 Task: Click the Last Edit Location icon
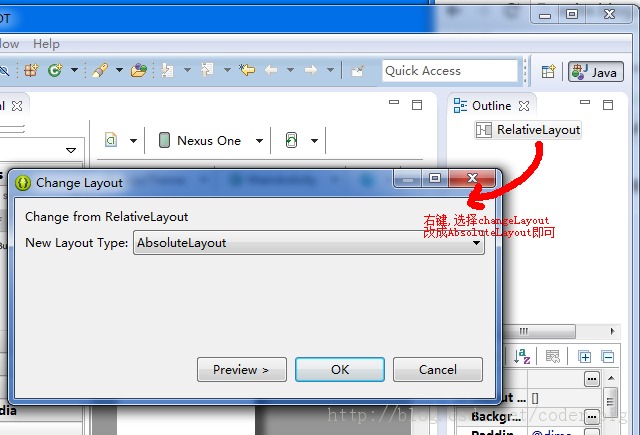[247, 70]
